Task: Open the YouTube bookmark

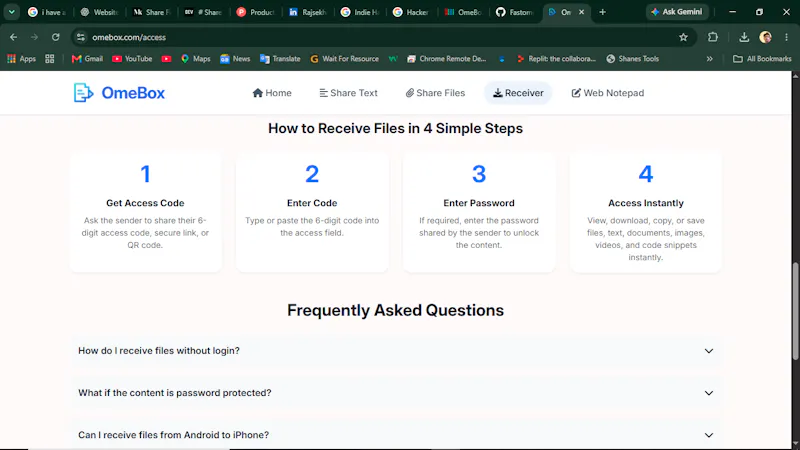Action: (132, 59)
